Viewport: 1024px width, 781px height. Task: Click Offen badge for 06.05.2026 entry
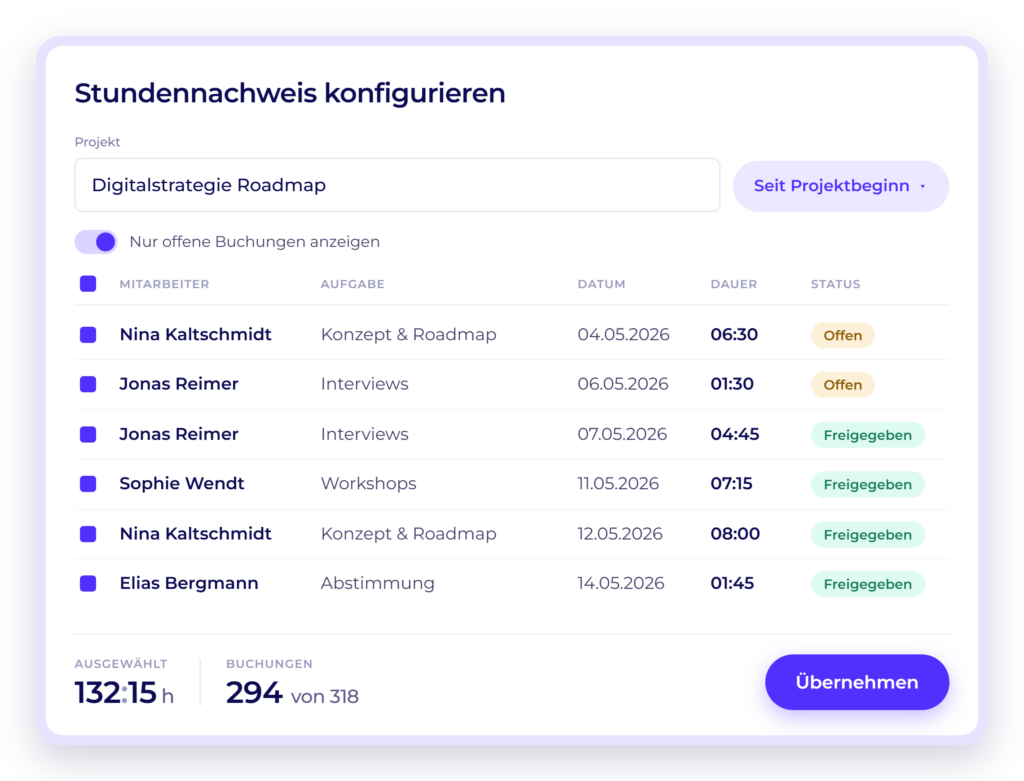tap(842, 385)
